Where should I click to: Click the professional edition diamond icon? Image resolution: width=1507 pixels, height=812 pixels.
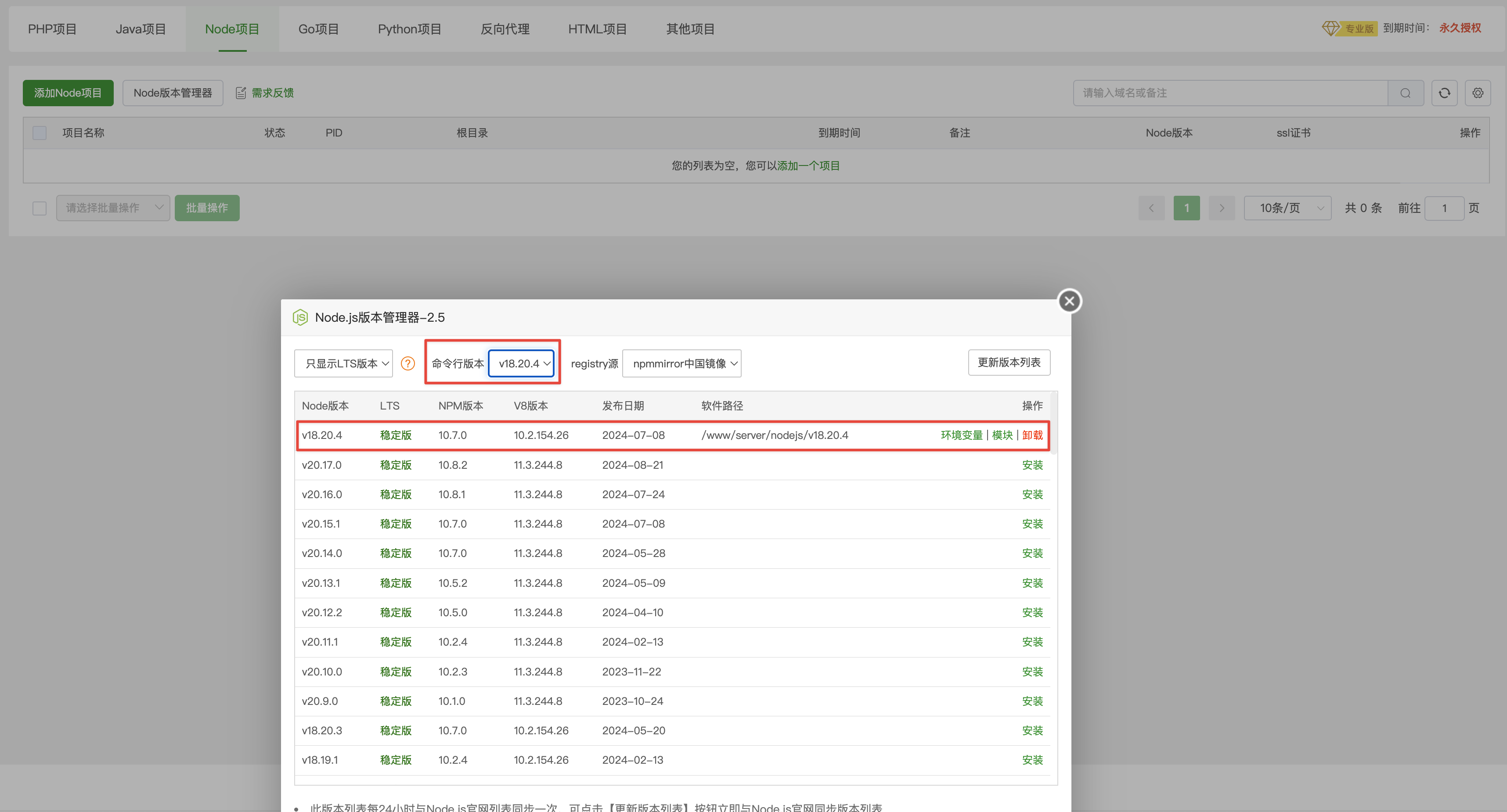[1330, 28]
